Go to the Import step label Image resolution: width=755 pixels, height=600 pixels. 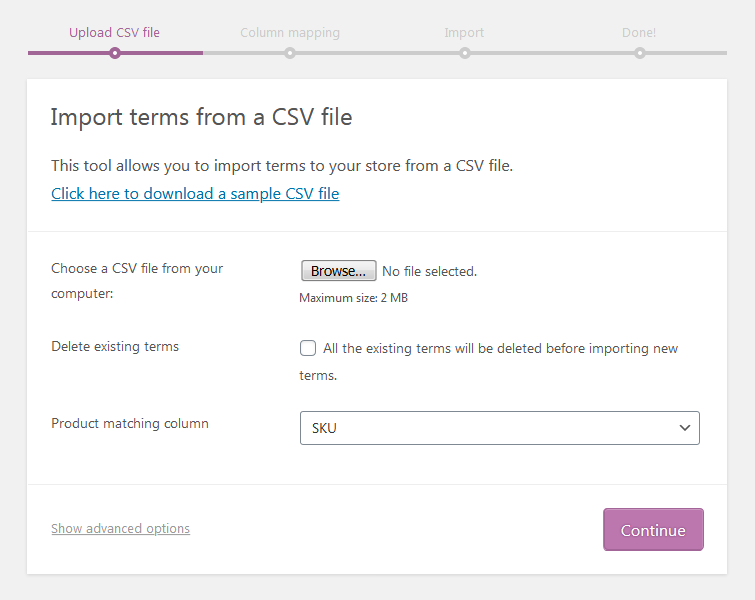click(x=464, y=33)
